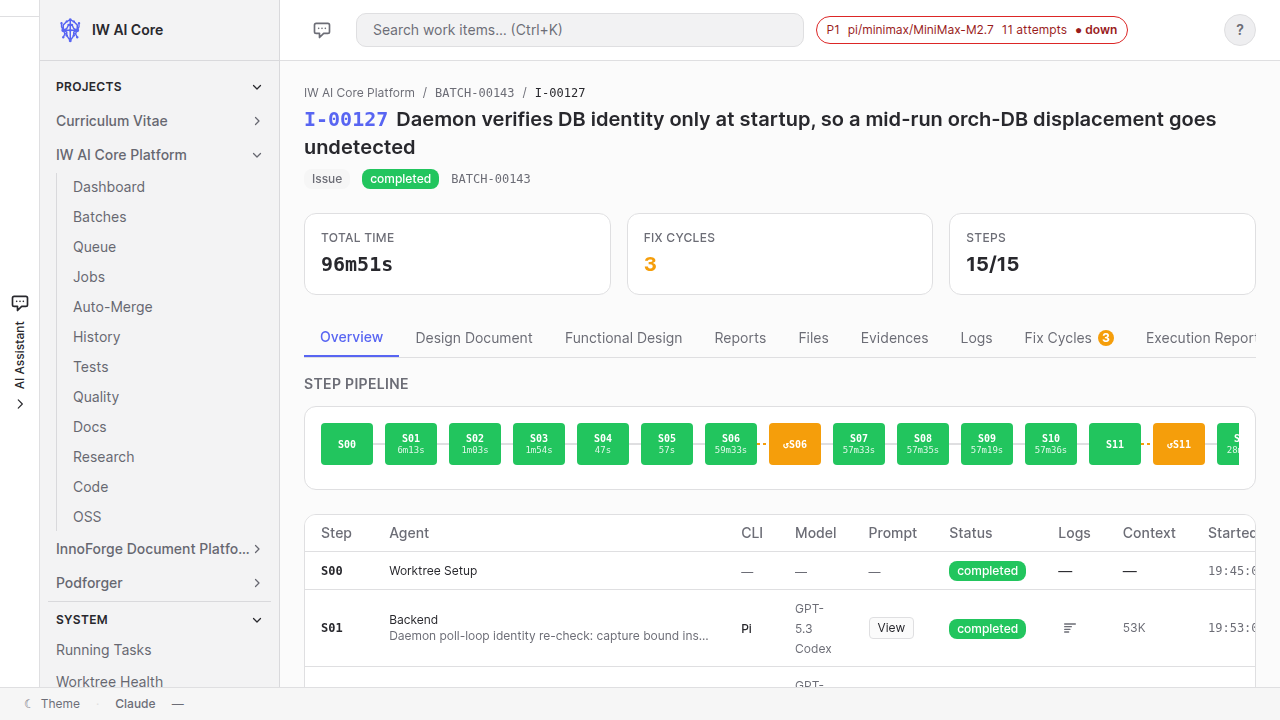The width and height of the screenshot is (1280, 720).
Task: Select the S10 57m36s pipeline block
Action: (x=1051, y=444)
